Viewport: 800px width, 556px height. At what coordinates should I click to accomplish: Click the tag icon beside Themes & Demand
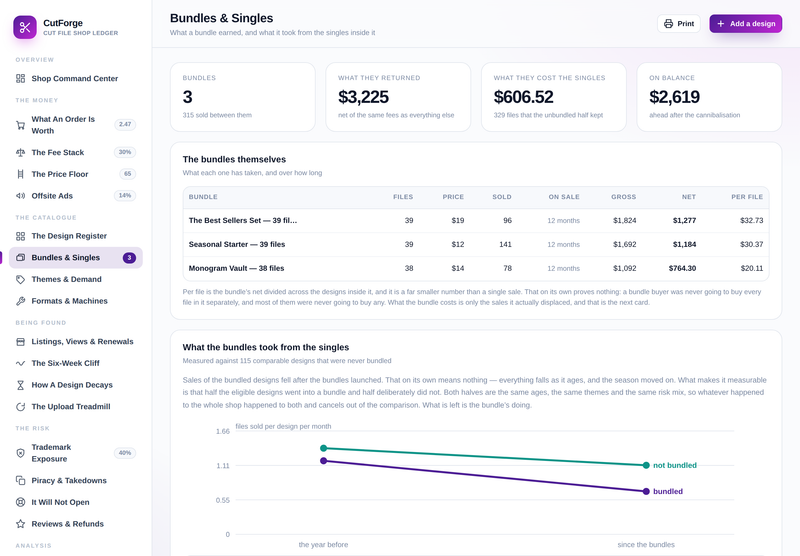tap(20, 280)
